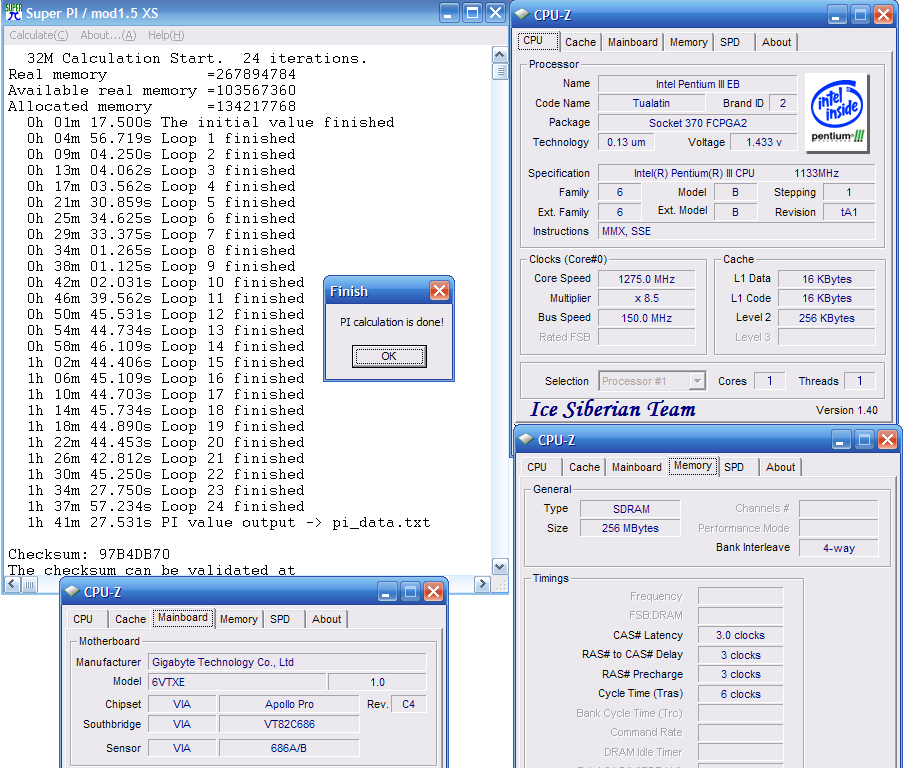Click the VT82C686 southbridge field
This screenshot has height=768, width=903.
coord(289,724)
